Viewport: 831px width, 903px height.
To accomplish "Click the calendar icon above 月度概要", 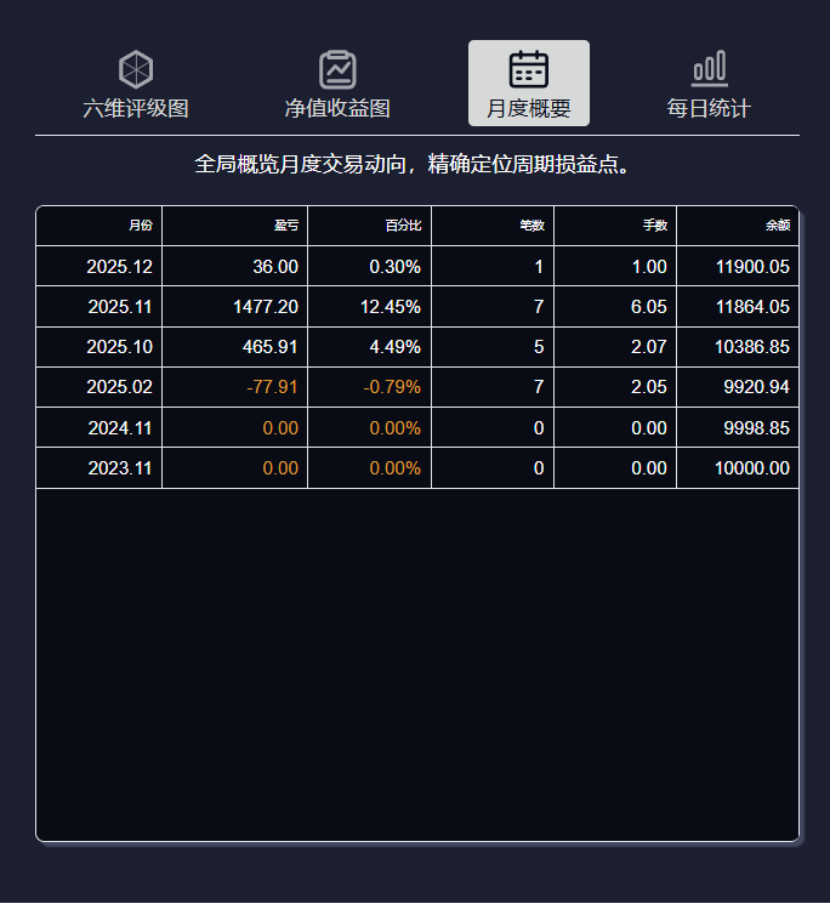I will pos(528,69).
